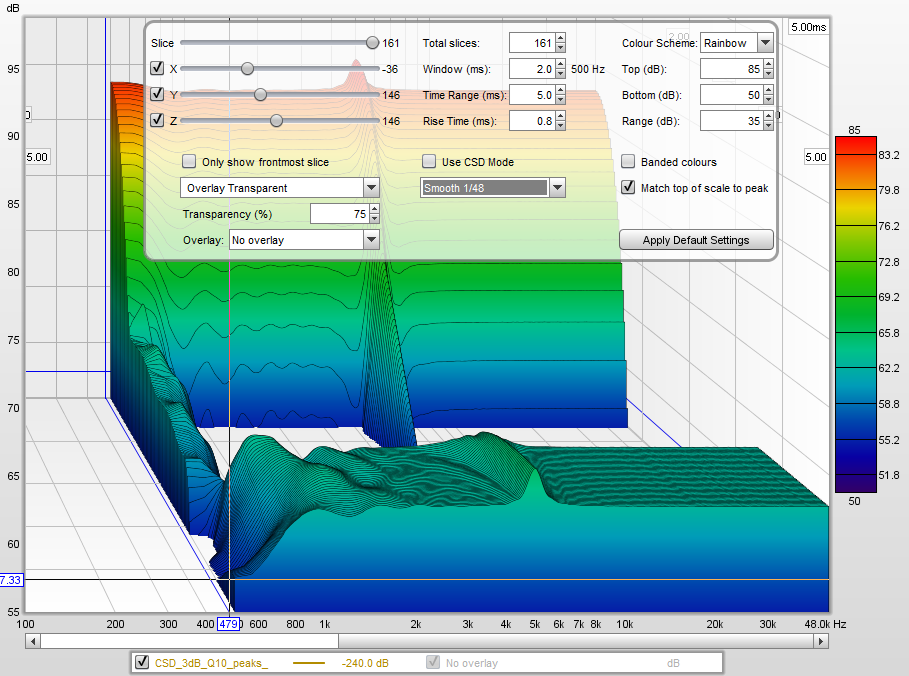
Task: Click the -240.0 dB legend value
Action: (365, 663)
